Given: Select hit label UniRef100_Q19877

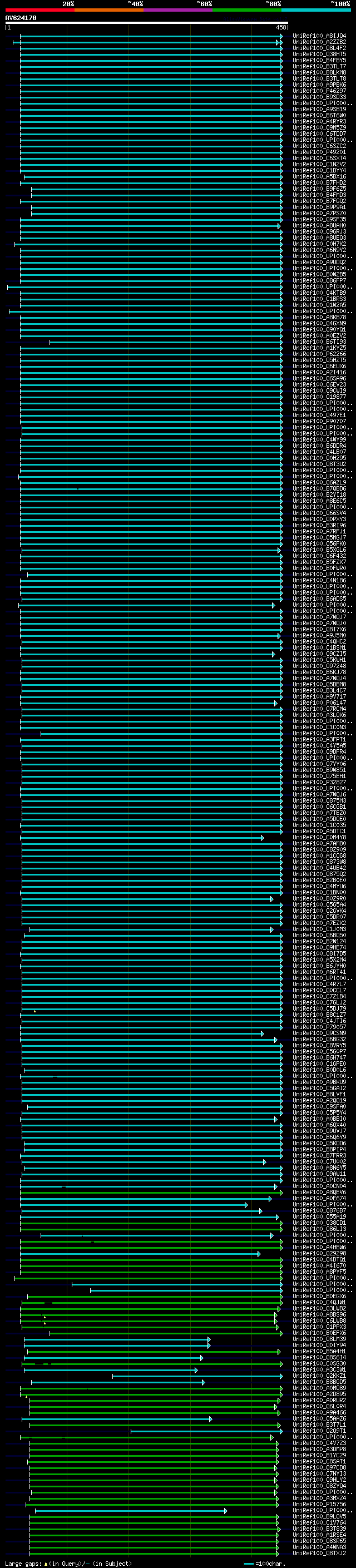Looking at the screenshot, I should click(319, 397).
